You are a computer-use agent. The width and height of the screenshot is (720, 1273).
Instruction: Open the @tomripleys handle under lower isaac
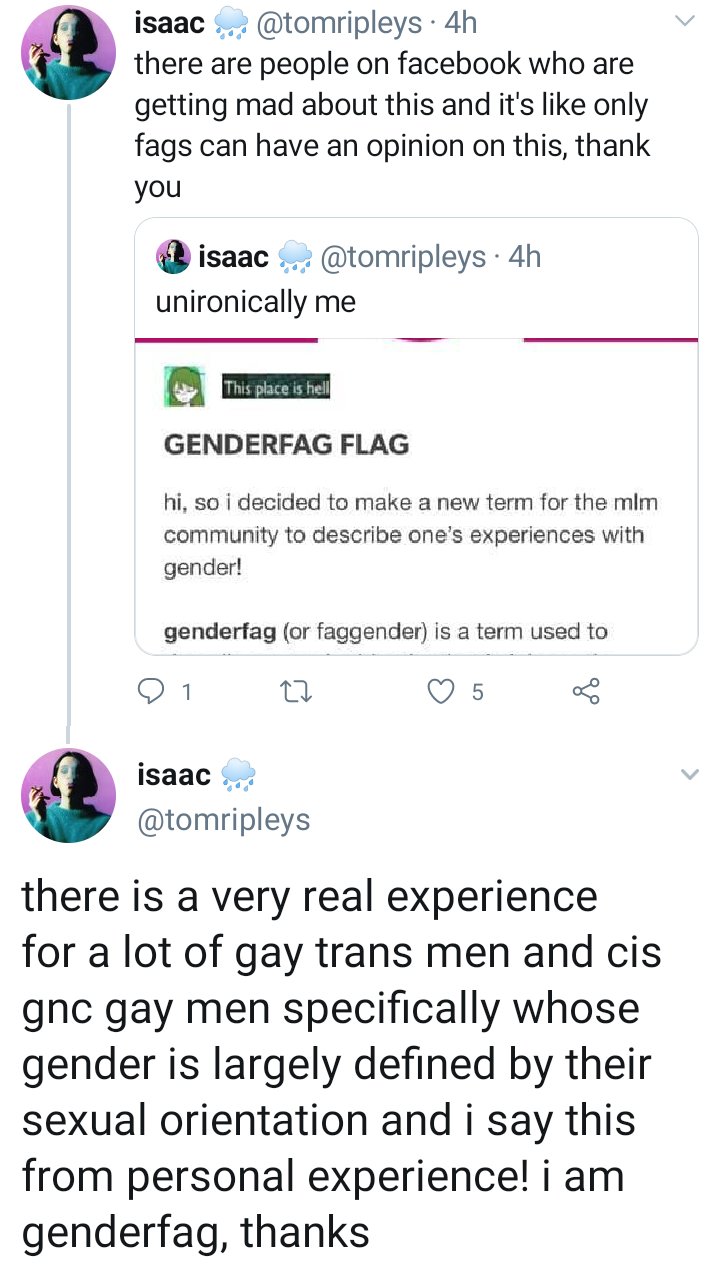point(223,820)
